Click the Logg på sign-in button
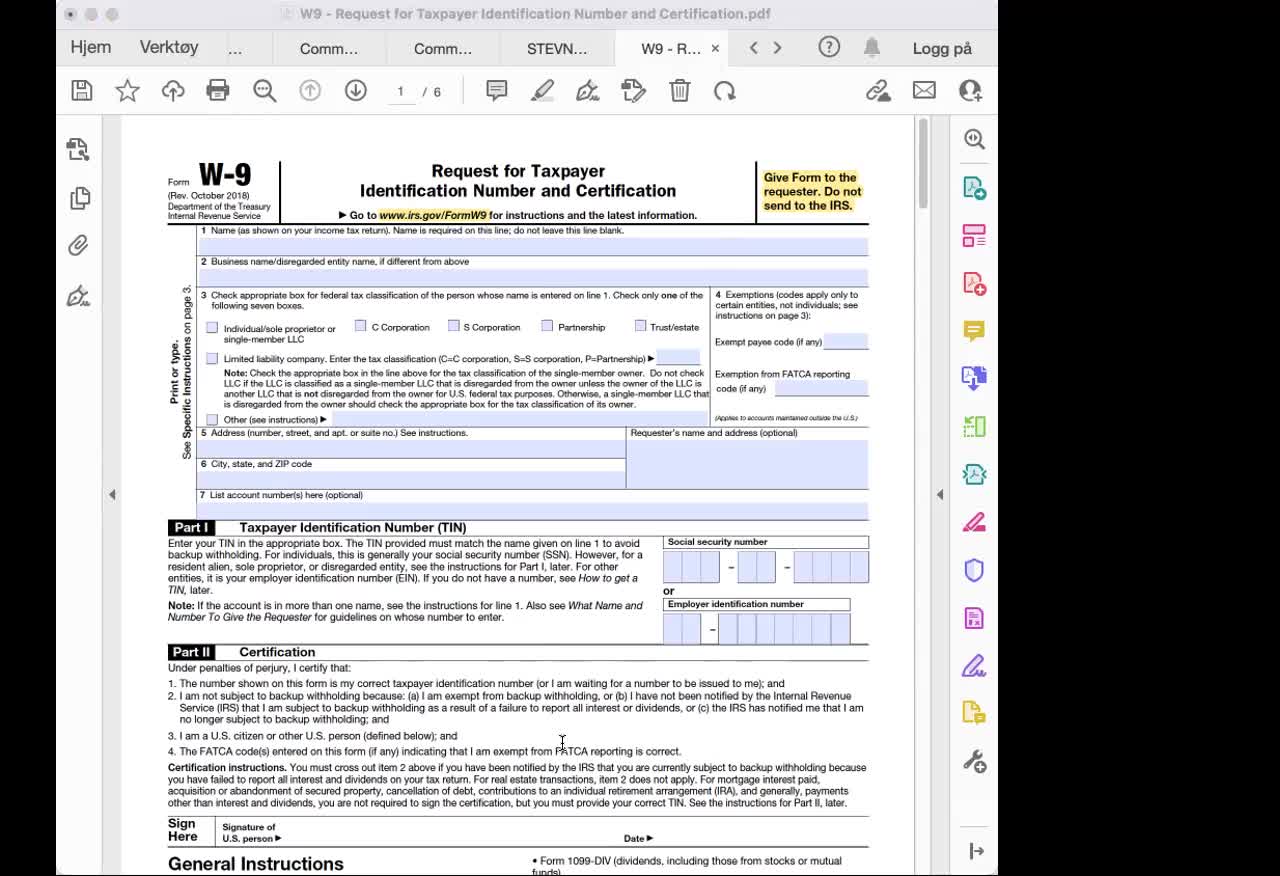 942,48
